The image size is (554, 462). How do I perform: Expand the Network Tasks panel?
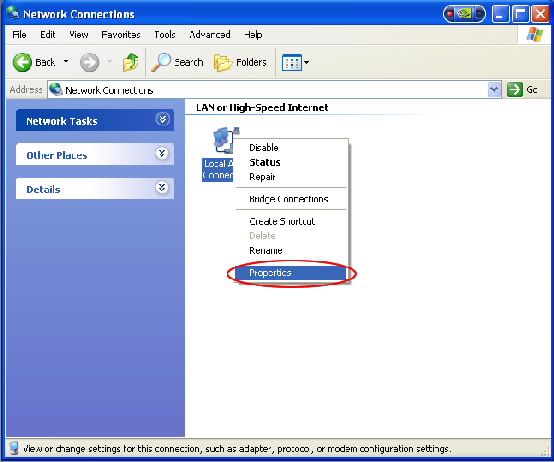tap(162, 119)
